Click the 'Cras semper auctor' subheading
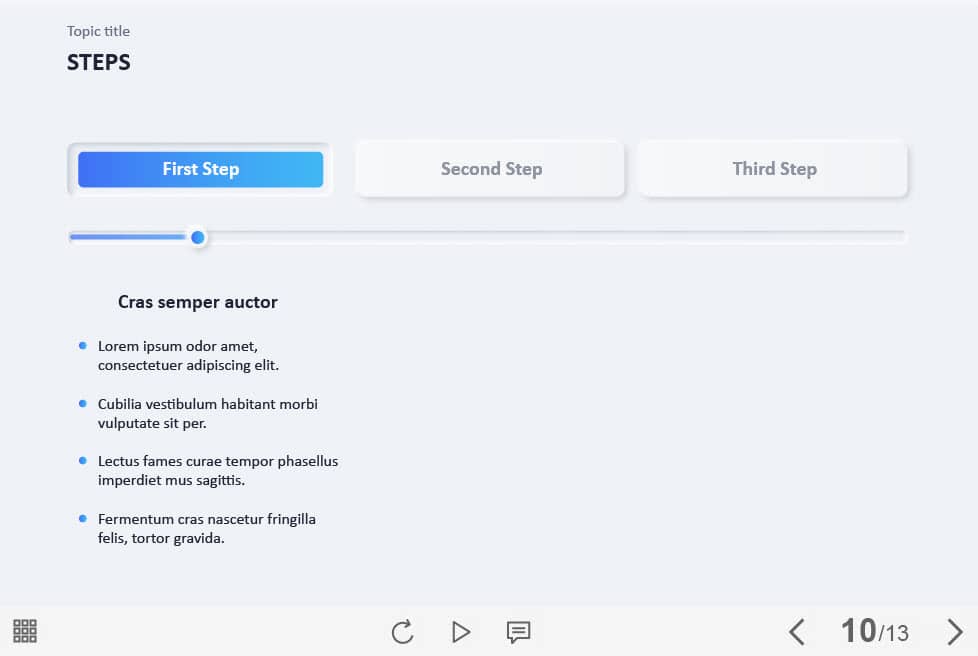978x656 pixels. (x=198, y=302)
